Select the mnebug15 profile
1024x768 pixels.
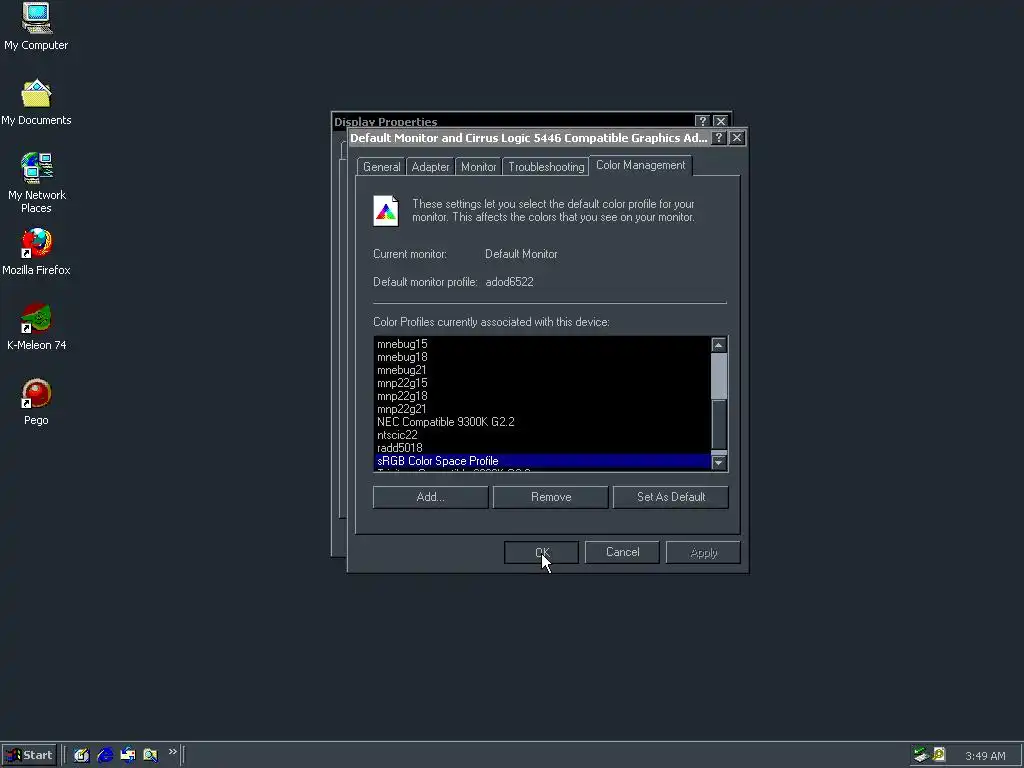click(x=542, y=344)
